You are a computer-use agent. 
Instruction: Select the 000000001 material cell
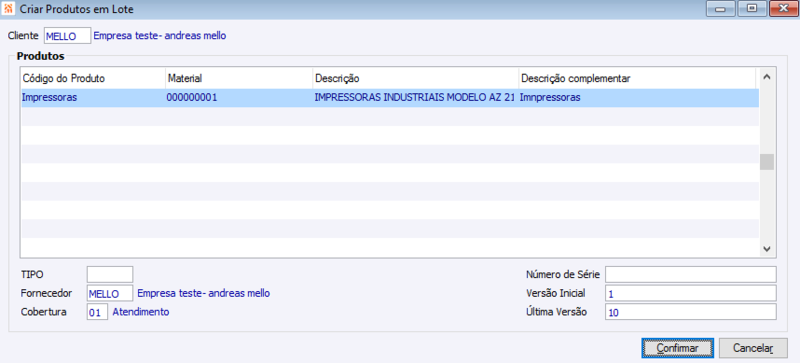239,98
